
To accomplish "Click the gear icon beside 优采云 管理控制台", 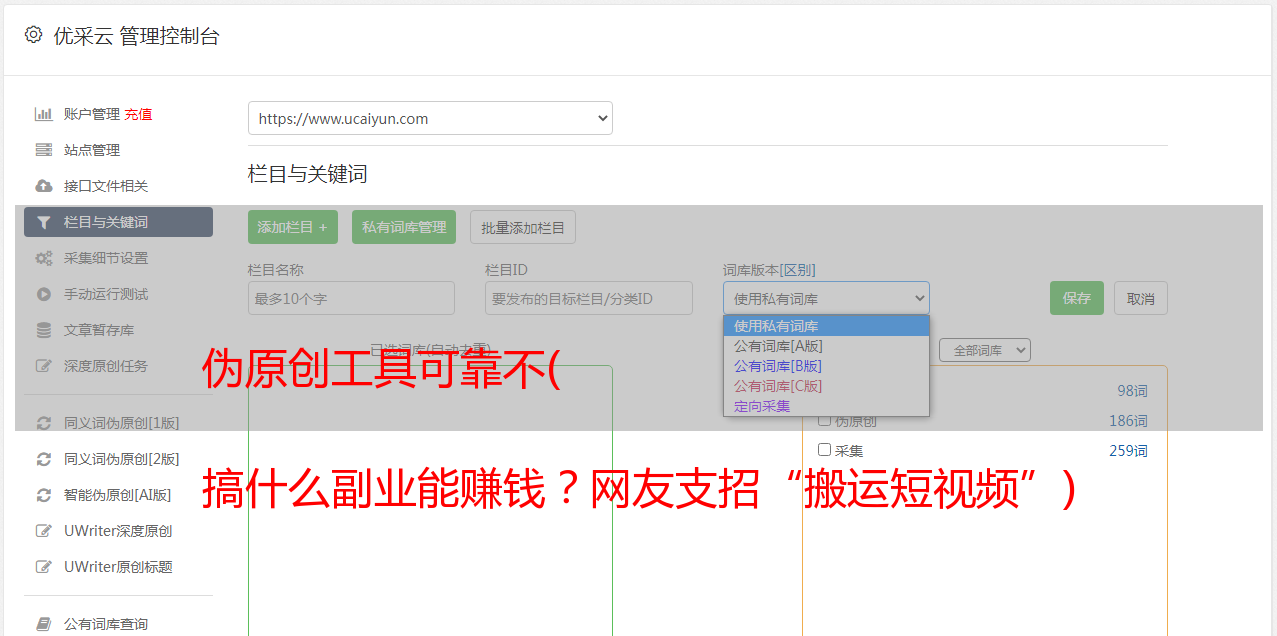I will click(33, 35).
